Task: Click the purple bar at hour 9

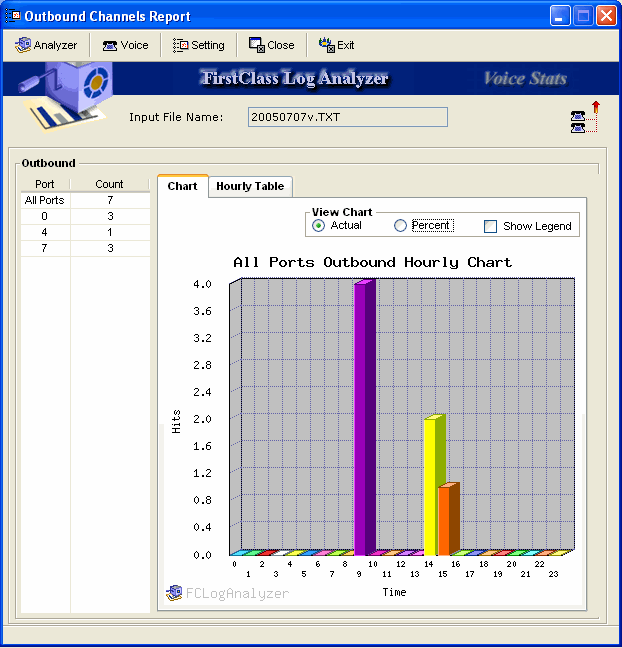Action: (362, 420)
